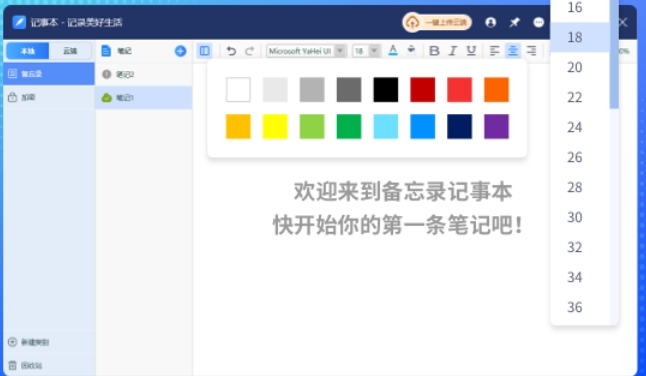Open the font size 18 dropdown
This screenshot has width=646, height=376.
pyautogui.click(x=366, y=51)
